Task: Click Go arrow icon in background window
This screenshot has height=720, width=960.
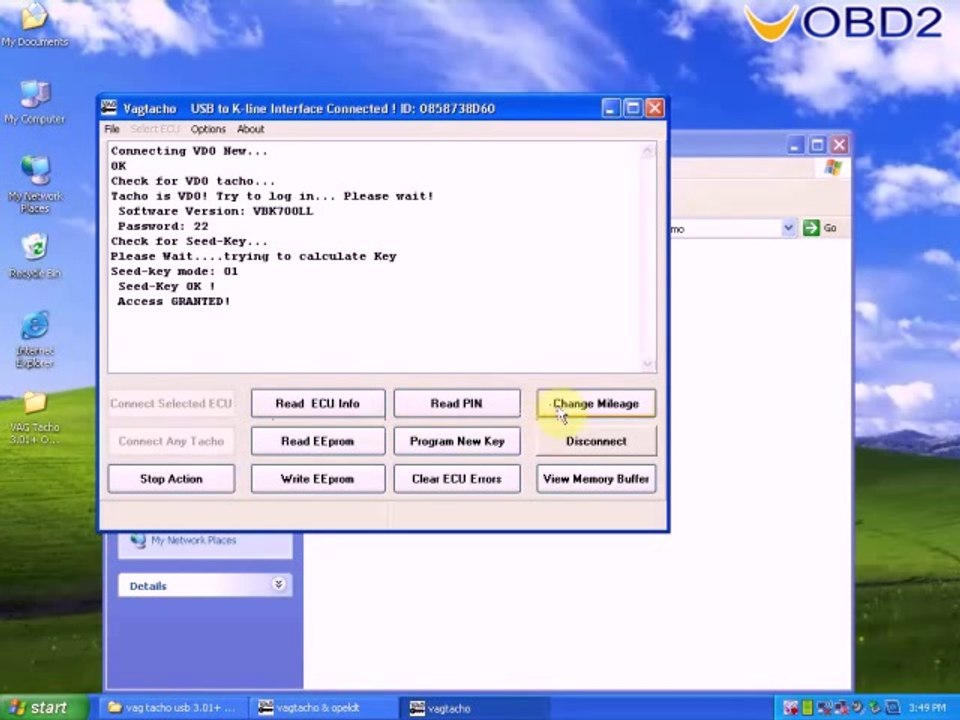Action: coord(811,228)
